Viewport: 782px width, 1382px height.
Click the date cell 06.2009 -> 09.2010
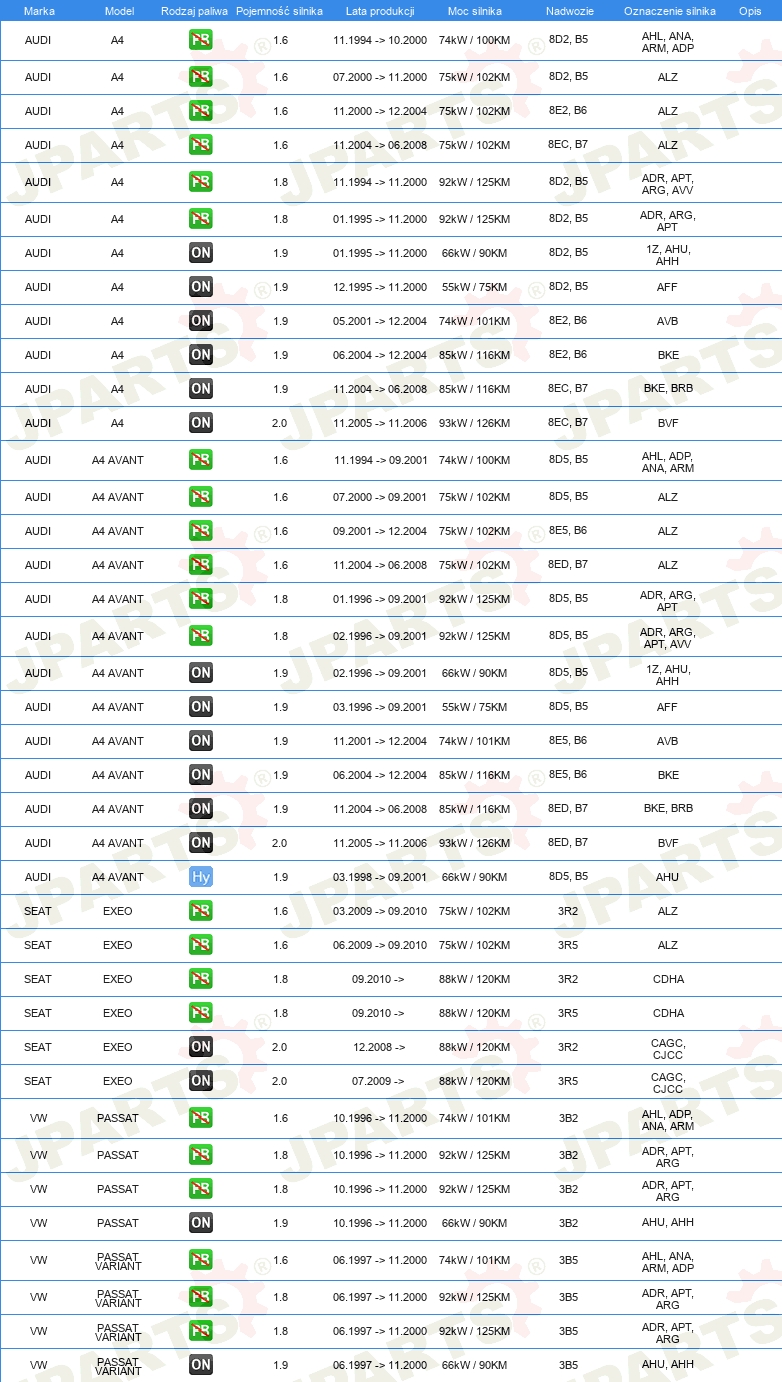pyautogui.click(x=380, y=945)
